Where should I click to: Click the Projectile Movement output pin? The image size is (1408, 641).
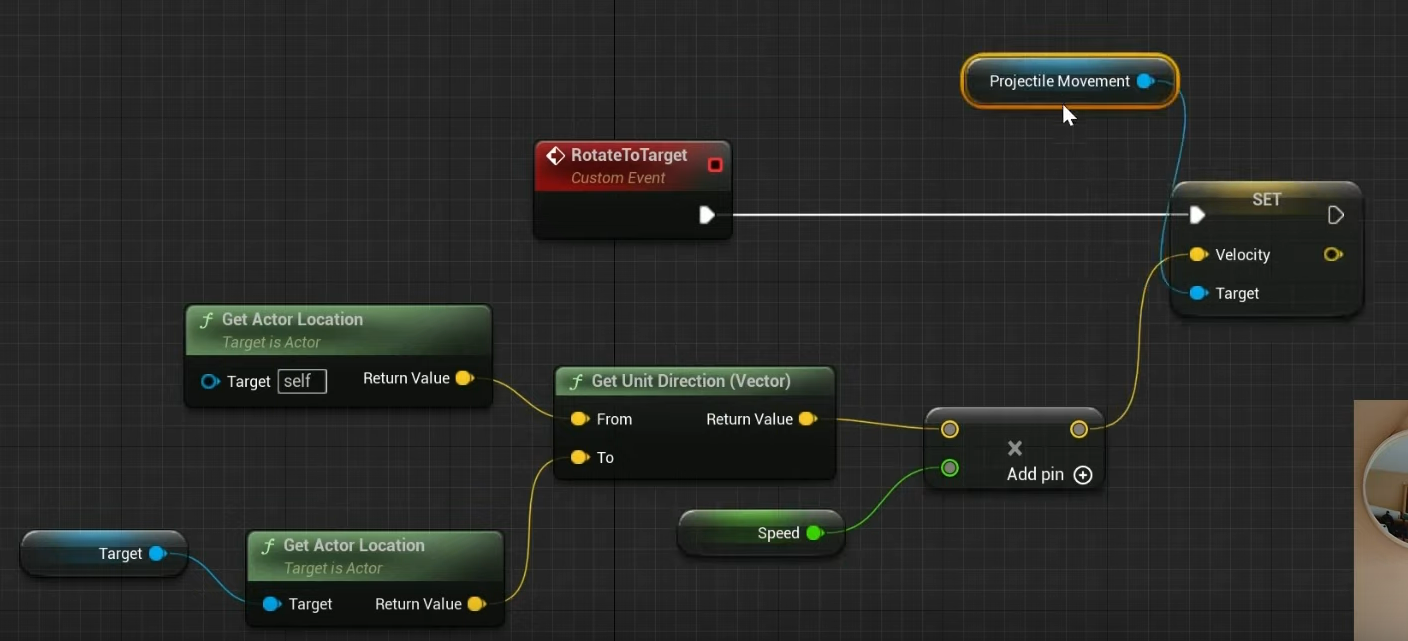click(1145, 81)
